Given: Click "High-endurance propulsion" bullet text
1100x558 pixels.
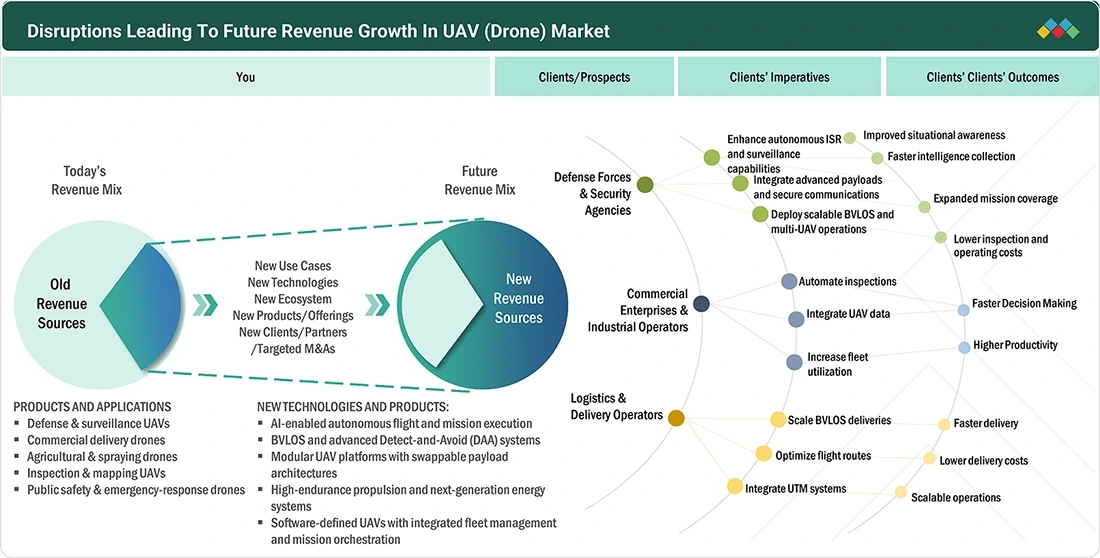Looking at the screenshot, I should coord(408,498).
